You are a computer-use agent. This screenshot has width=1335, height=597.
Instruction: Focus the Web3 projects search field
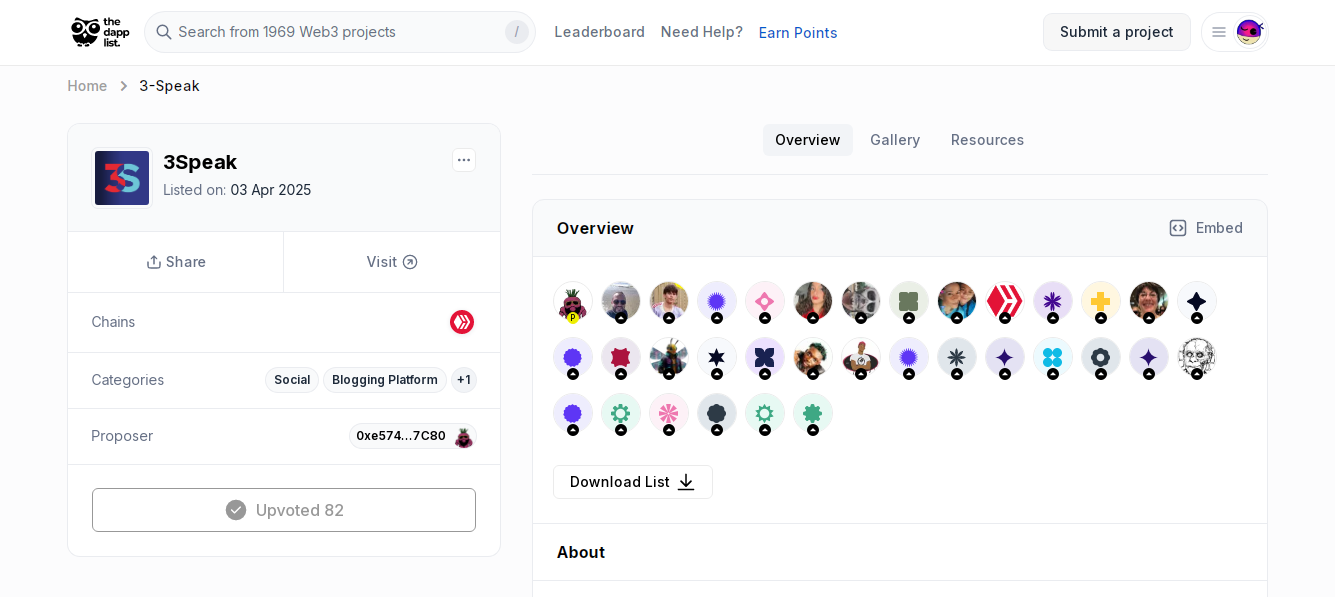[x=340, y=32]
